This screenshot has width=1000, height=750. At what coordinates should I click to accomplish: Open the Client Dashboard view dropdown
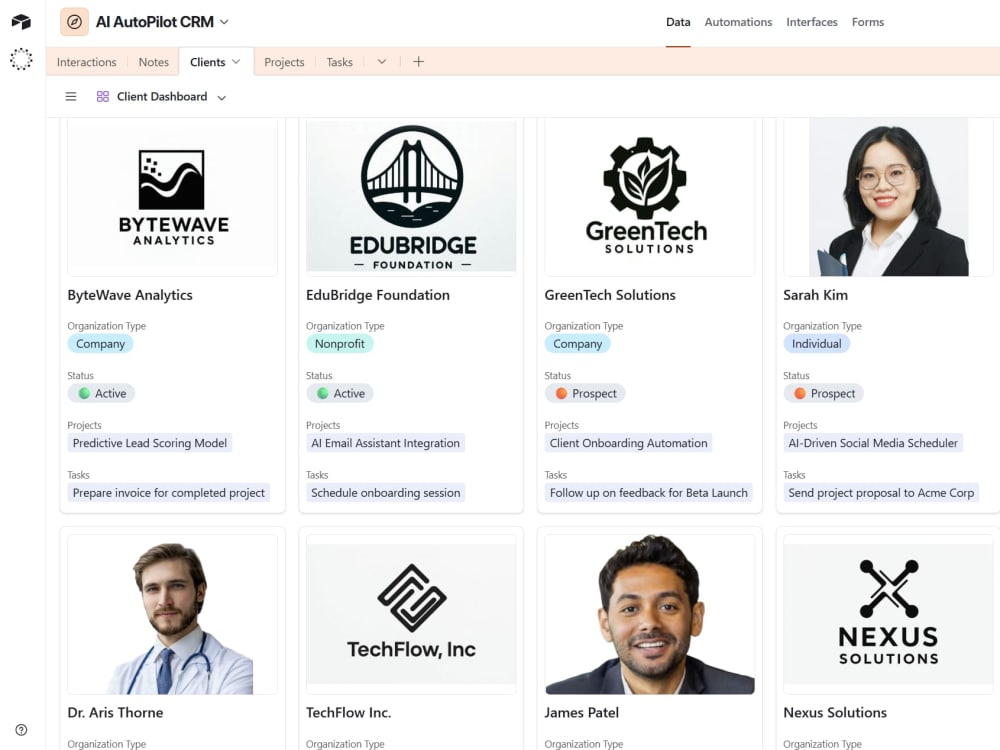(x=221, y=98)
